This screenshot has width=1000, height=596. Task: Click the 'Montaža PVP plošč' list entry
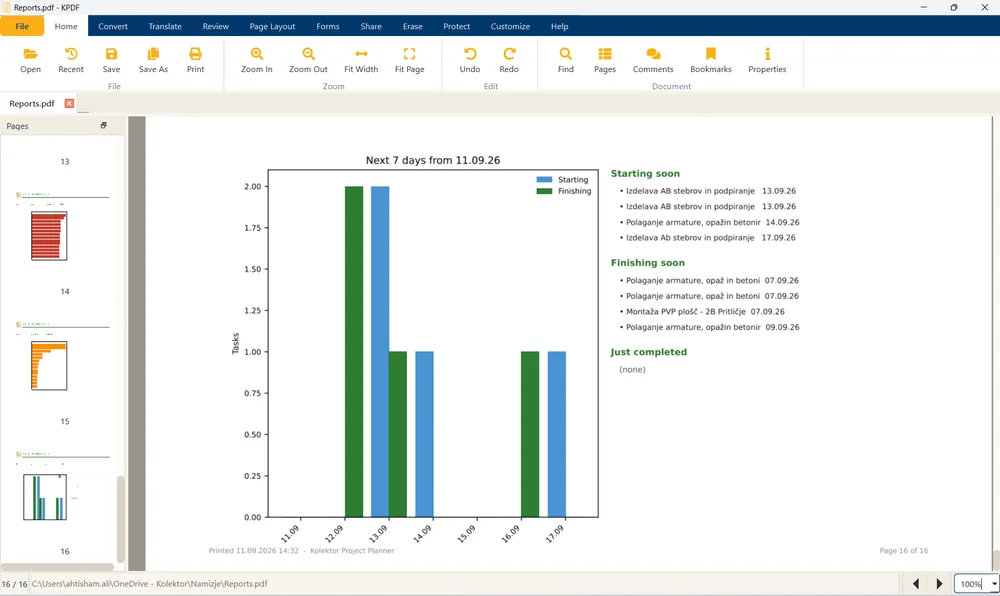click(x=705, y=312)
